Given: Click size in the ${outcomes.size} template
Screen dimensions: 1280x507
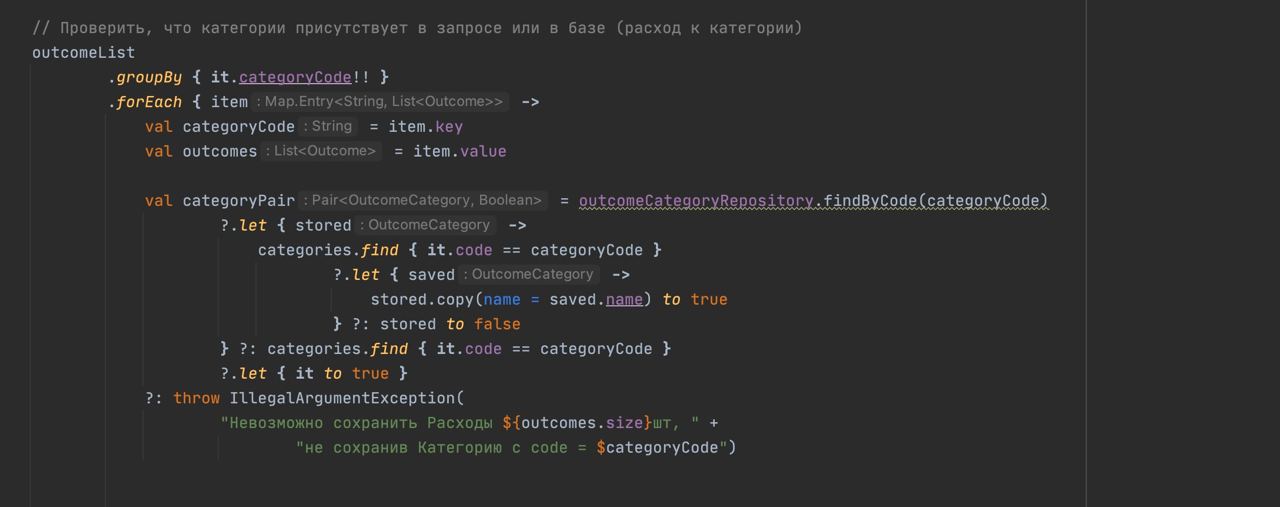Looking at the screenshot, I should pos(624,423).
